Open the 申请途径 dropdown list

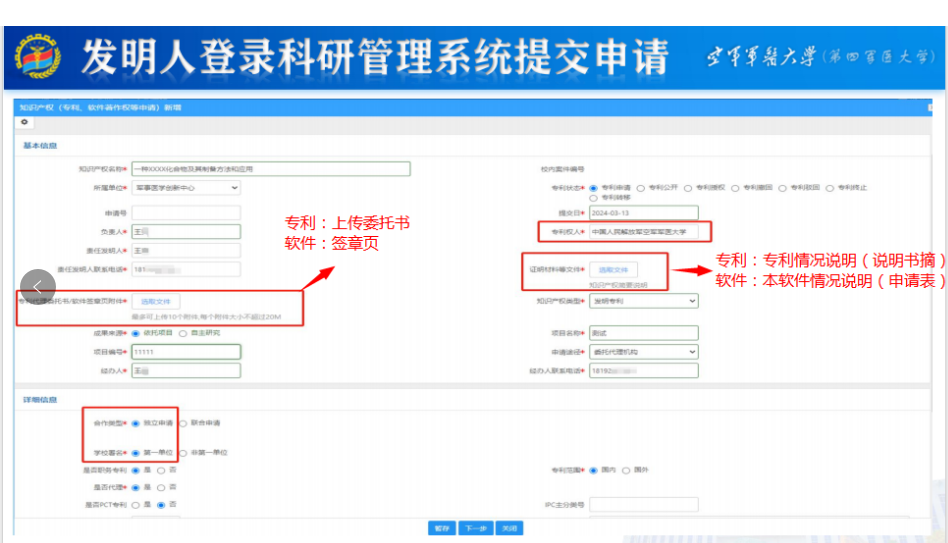[x=643, y=352]
